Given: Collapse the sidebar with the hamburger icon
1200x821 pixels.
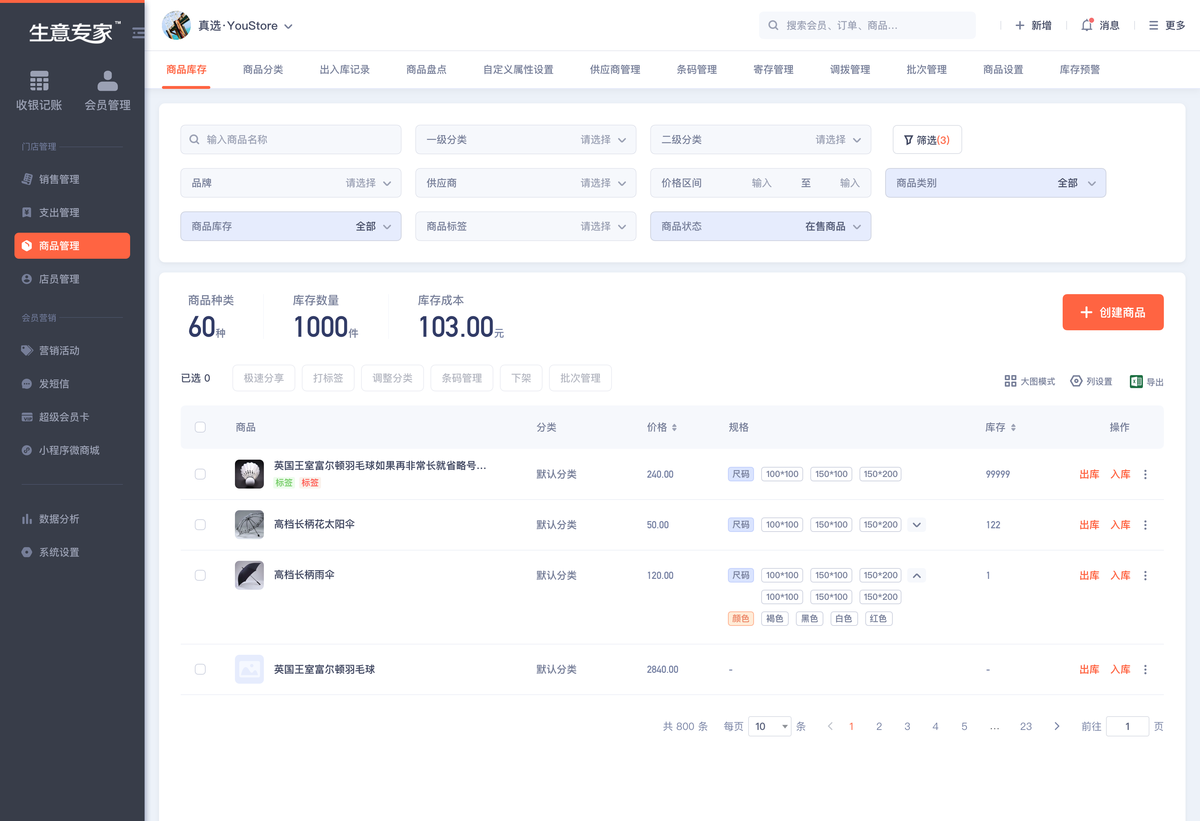Looking at the screenshot, I should (x=138, y=32).
